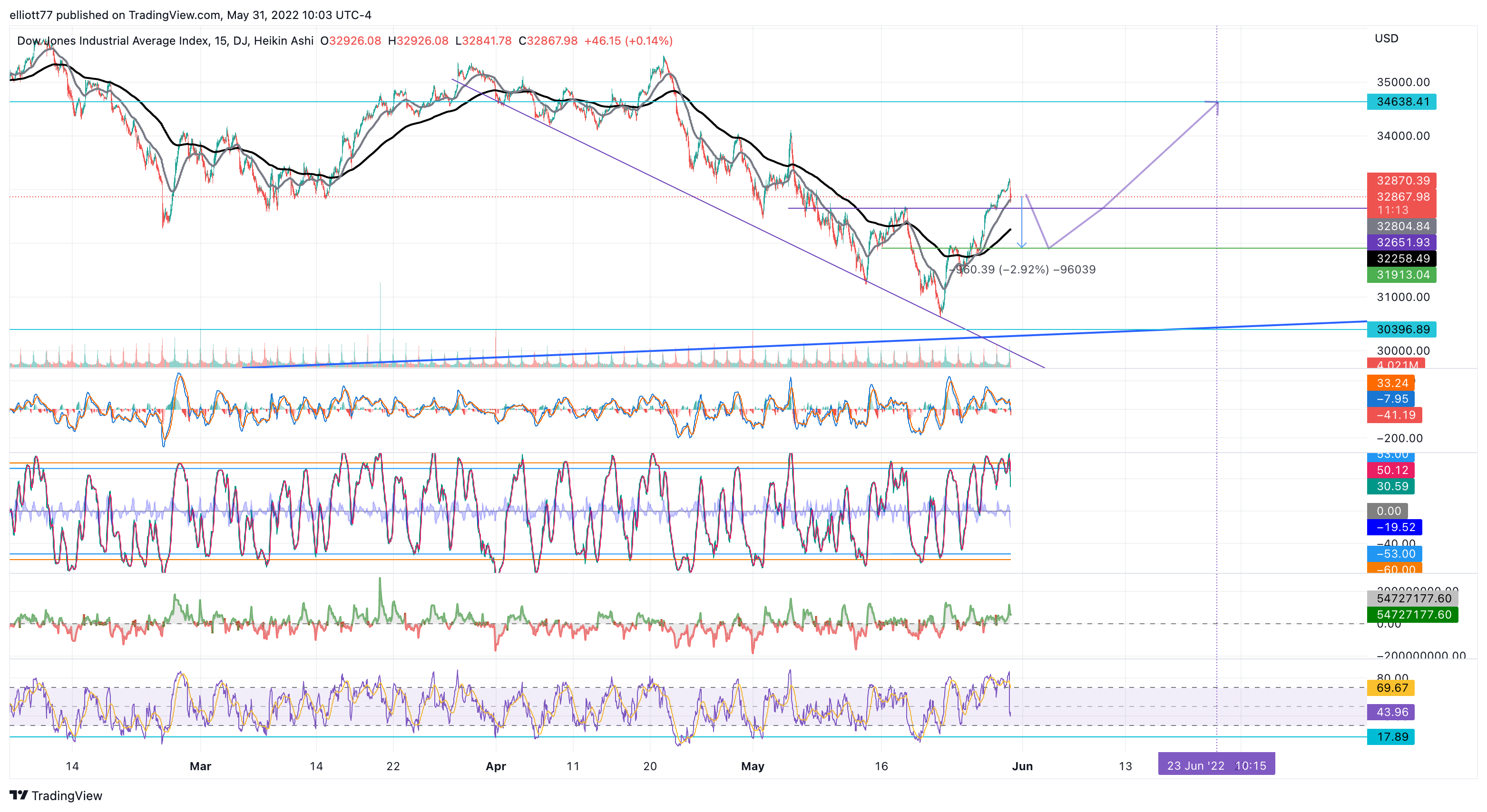Click the 30.59 teal oscillator value

tap(1390, 486)
